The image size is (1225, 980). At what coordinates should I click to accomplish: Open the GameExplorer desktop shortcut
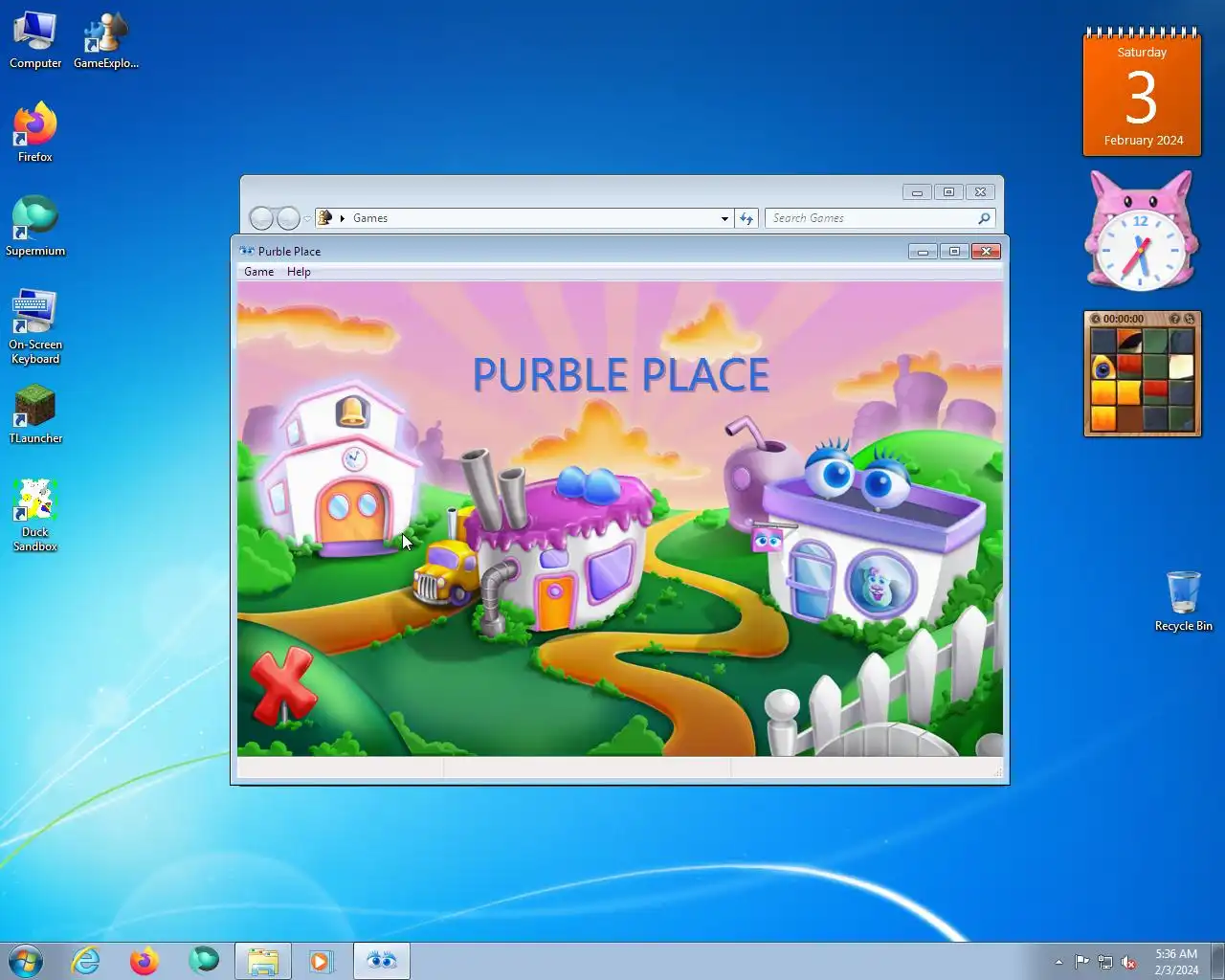click(106, 40)
